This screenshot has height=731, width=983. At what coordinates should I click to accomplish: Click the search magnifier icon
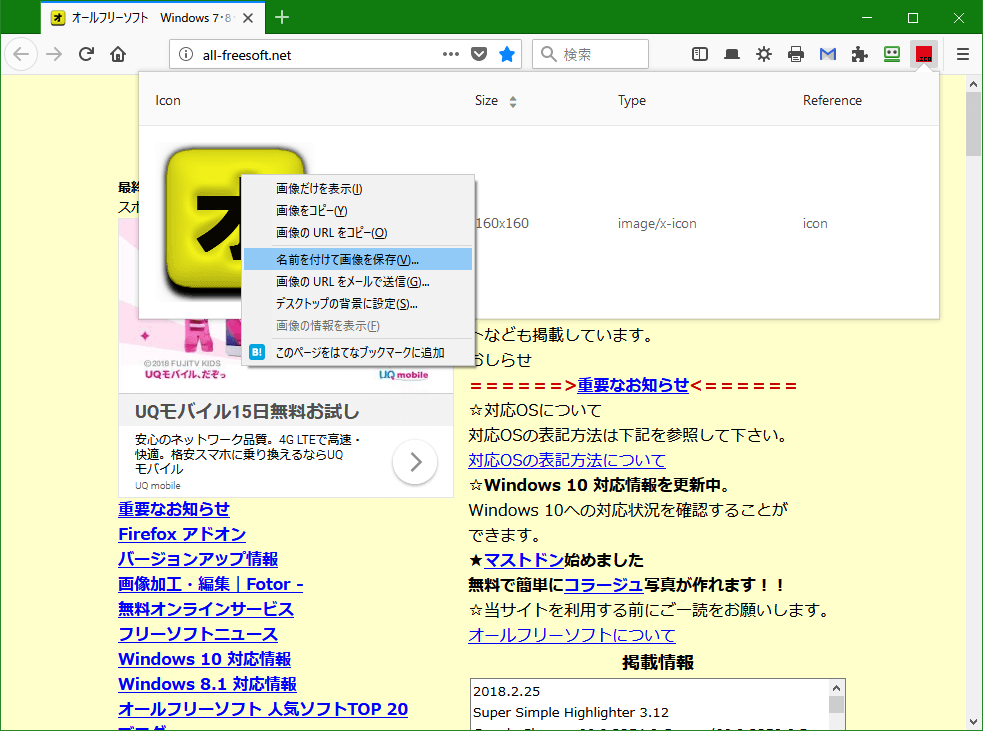(549, 55)
